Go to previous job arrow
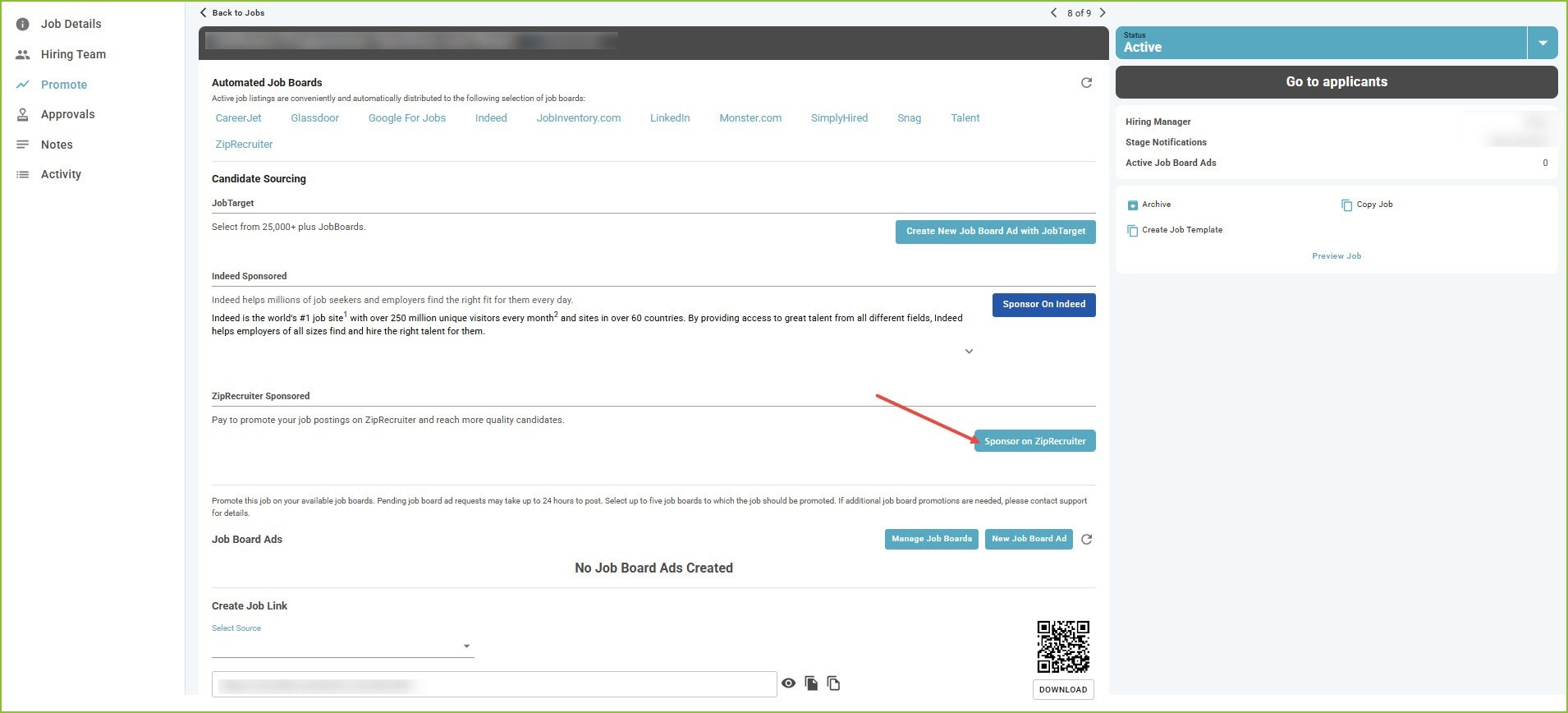This screenshot has width=1568, height=713. pos(1054,12)
